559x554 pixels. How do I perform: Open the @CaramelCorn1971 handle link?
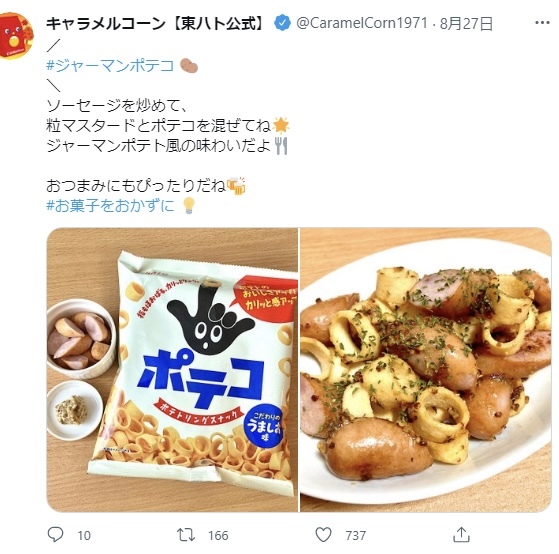362,24
